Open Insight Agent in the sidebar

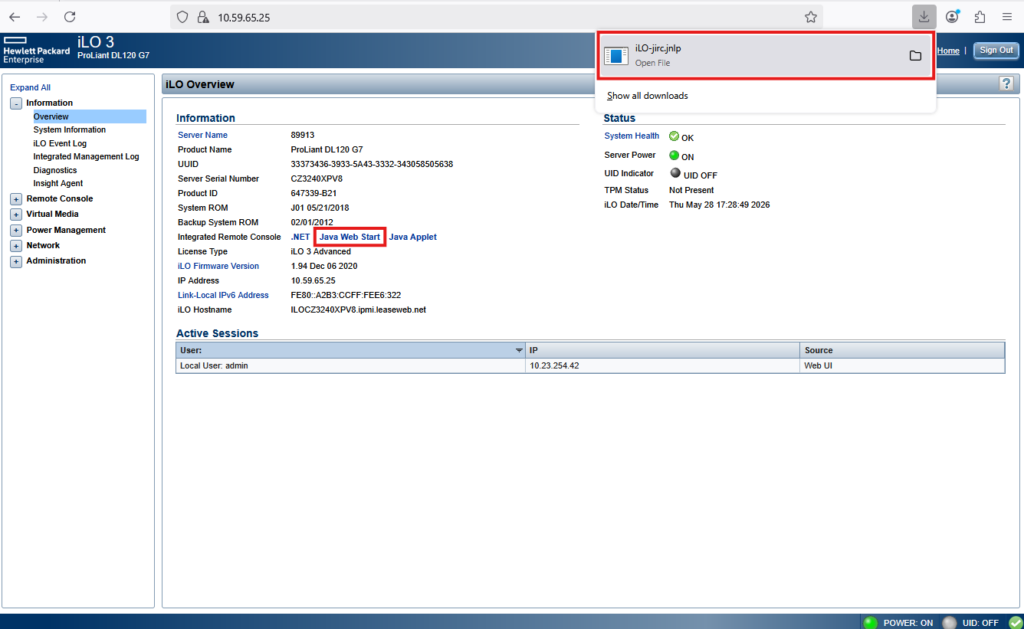coord(58,183)
